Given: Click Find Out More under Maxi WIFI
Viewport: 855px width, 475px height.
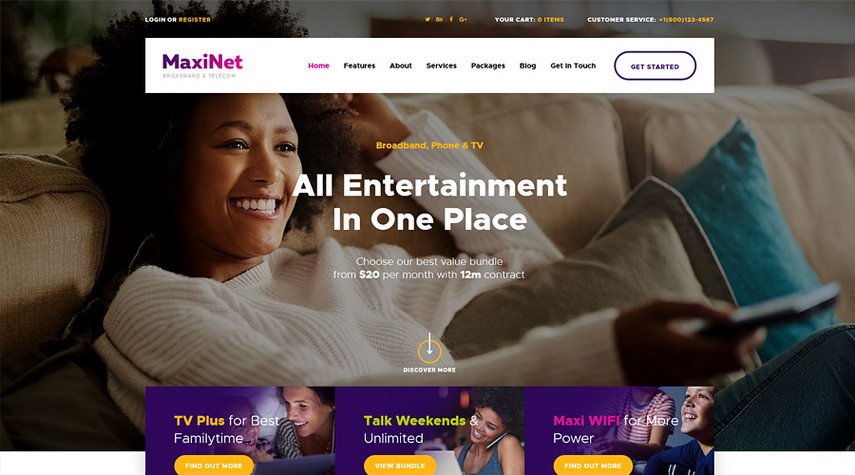Looking at the screenshot, I should [x=593, y=466].
